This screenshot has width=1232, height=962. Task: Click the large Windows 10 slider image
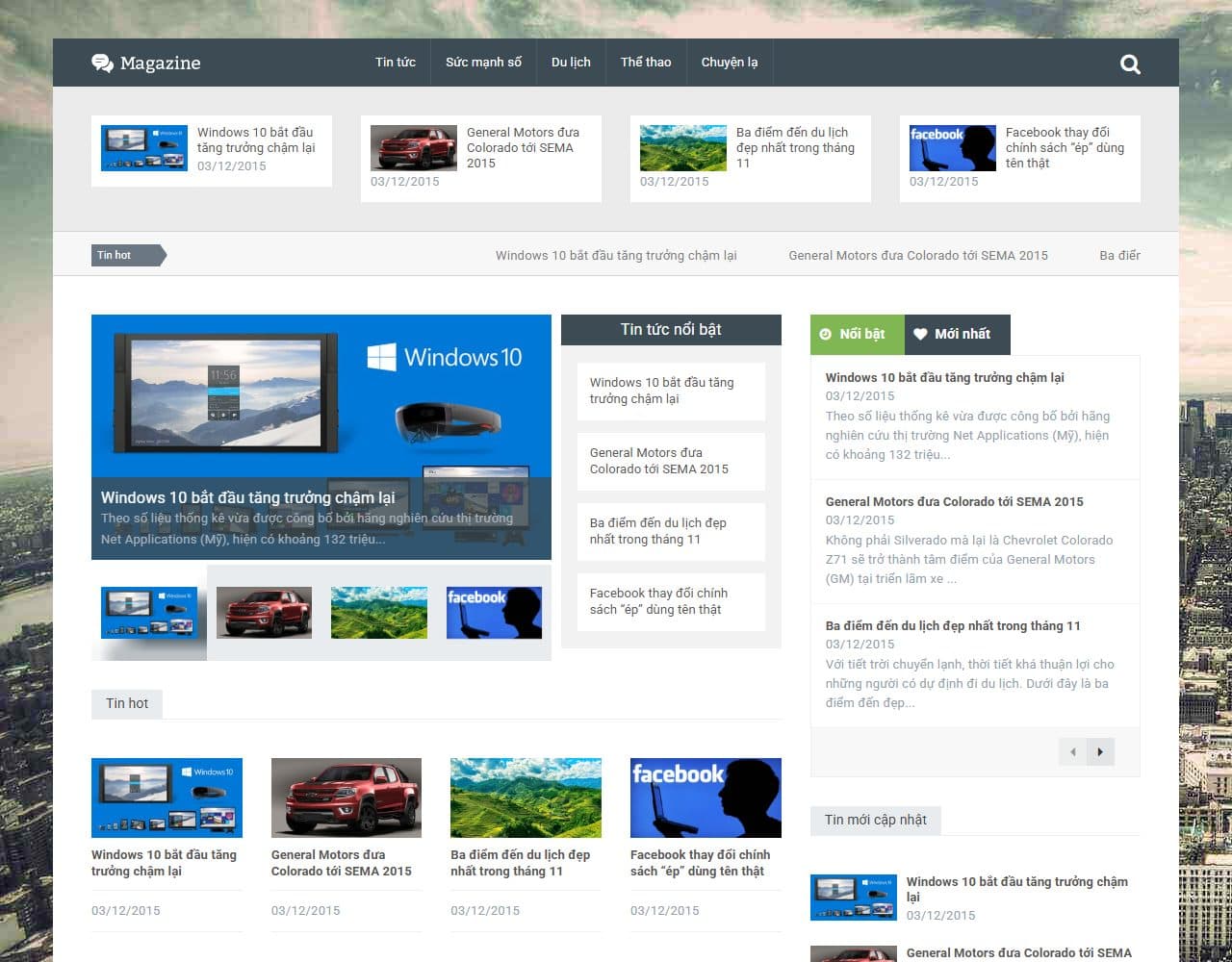point(321,437)
